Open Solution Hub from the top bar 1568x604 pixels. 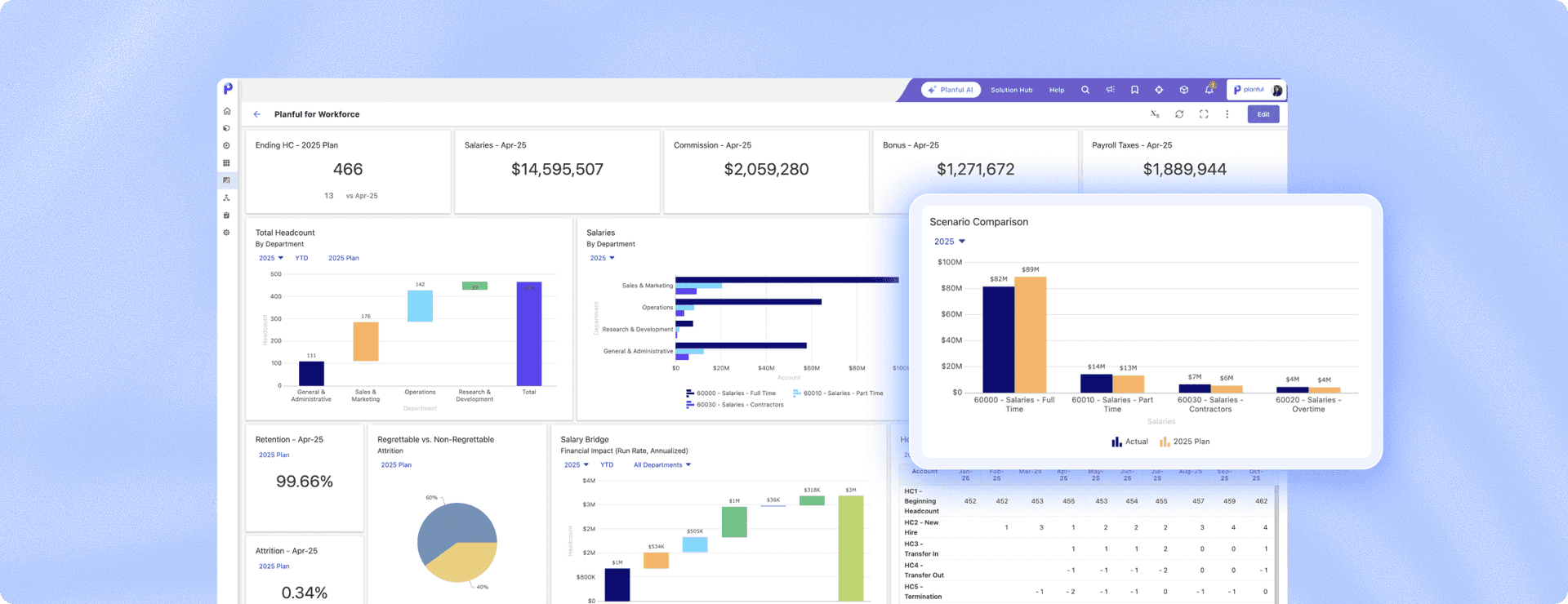click(x=1012, y=90)
